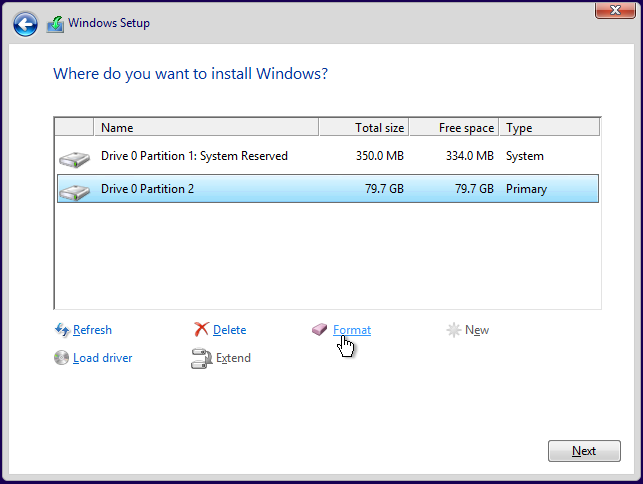
Task: Click the Format eraser icon
Action: point(320,330)
